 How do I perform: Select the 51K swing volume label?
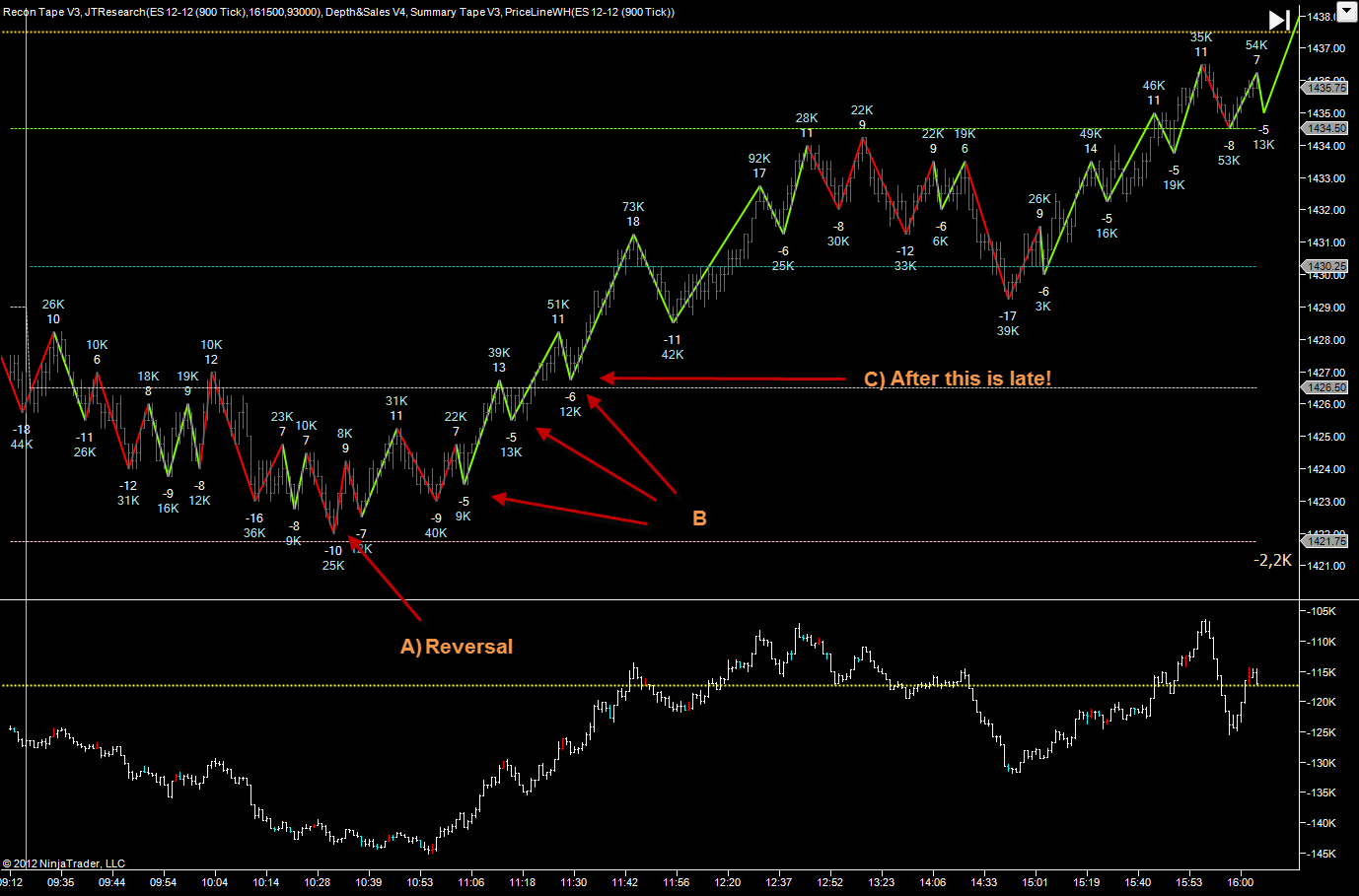point(558,305)
